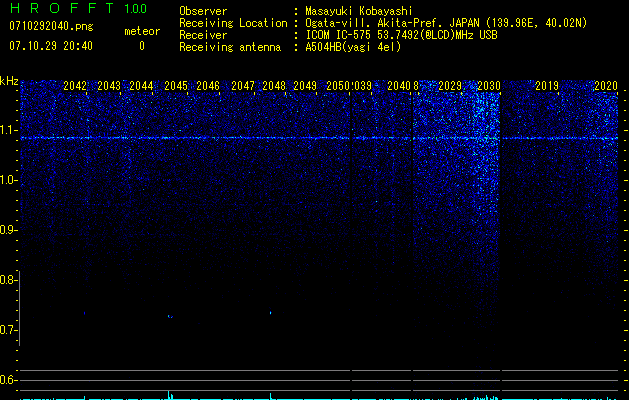Viewport: 629px width, 400px height.
Task: Click the Observer field label
Action: coord(203,11)
